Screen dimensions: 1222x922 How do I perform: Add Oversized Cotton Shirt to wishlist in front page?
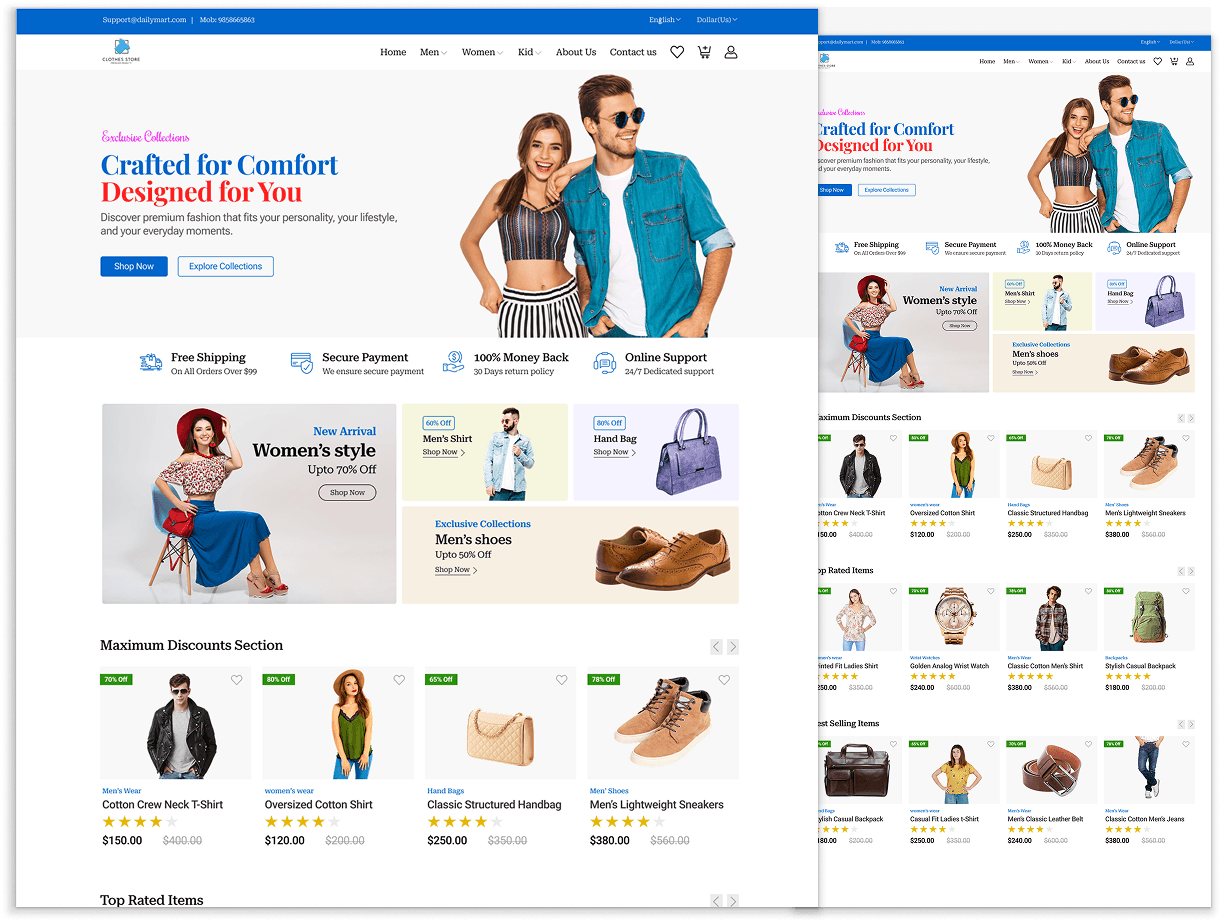(399, 680)
